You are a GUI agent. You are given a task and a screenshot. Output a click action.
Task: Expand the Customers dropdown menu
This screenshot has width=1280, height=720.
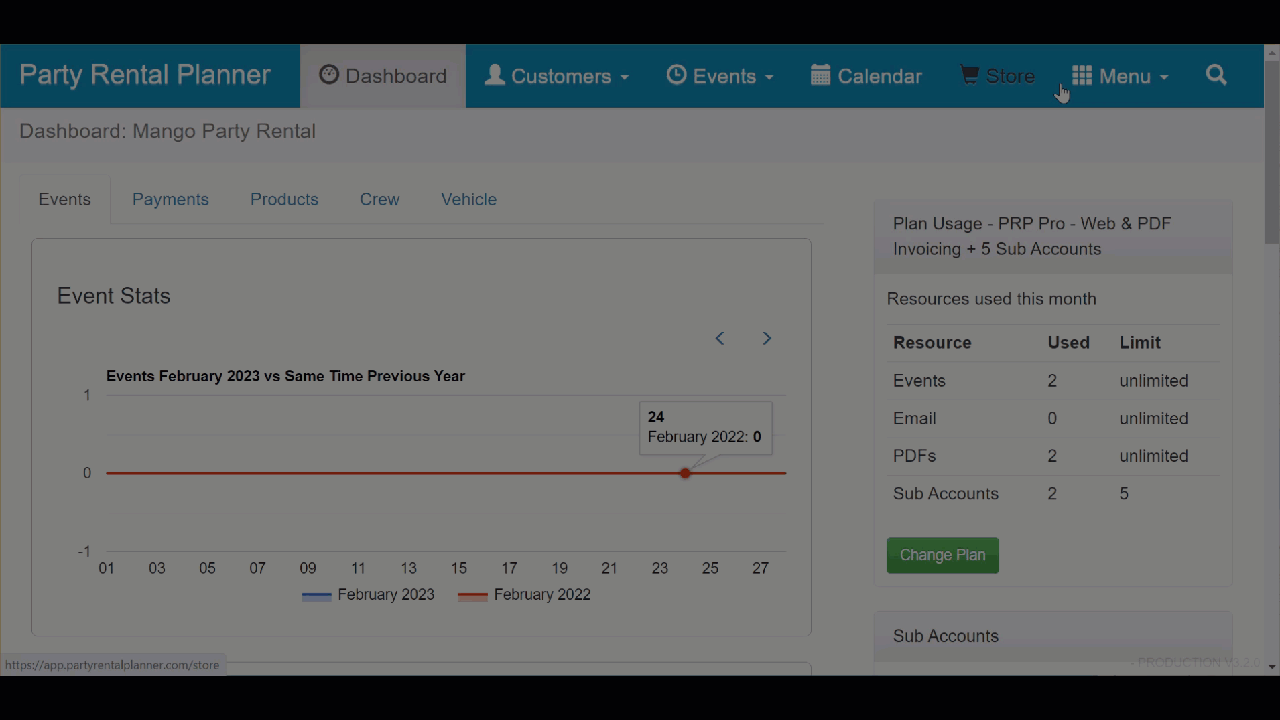(x=557, y=76)
